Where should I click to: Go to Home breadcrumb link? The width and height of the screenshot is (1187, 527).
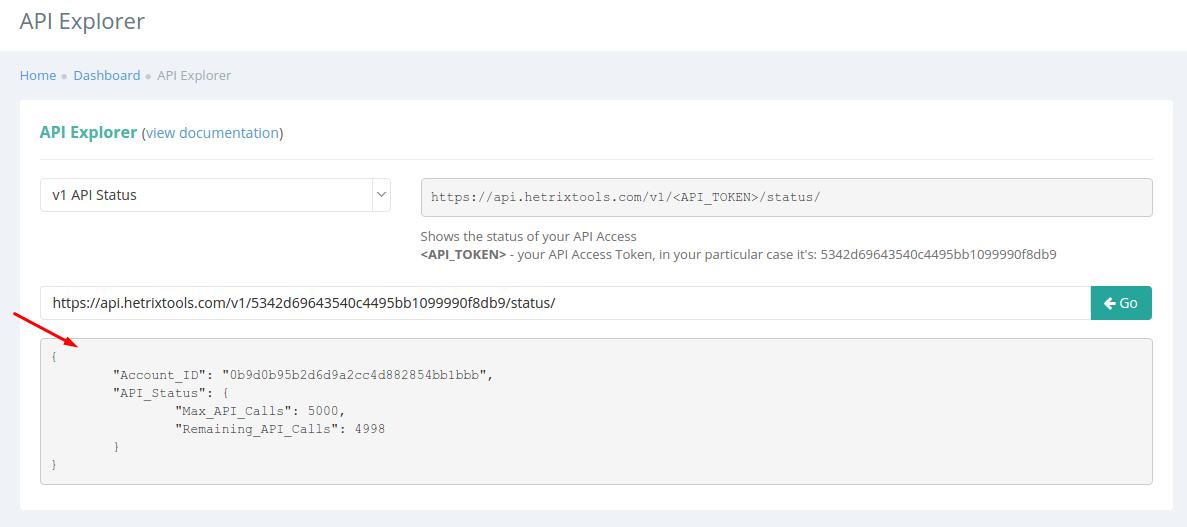(38, 76)
